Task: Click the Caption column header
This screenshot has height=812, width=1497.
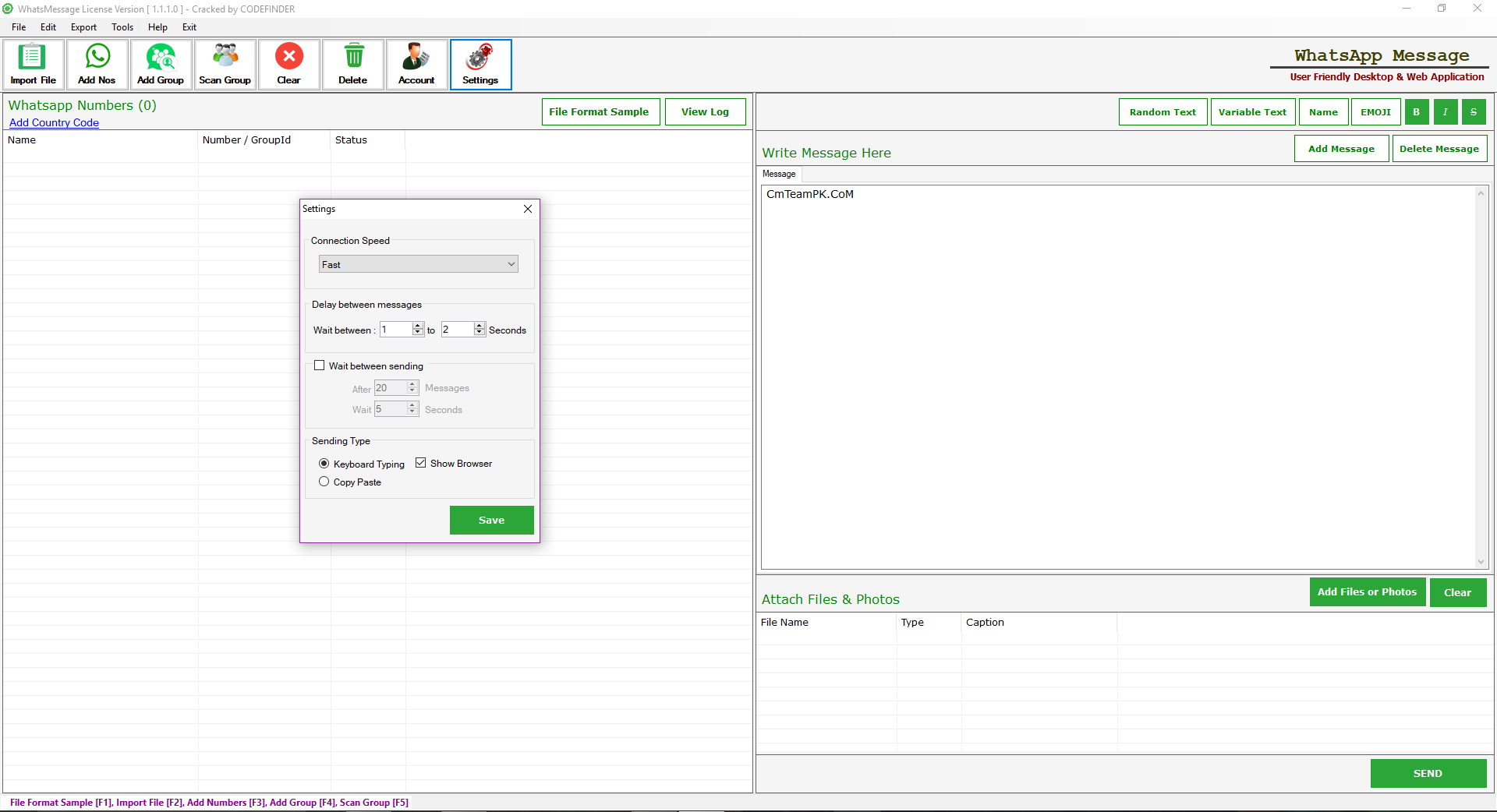Action: click(1039, 622)
